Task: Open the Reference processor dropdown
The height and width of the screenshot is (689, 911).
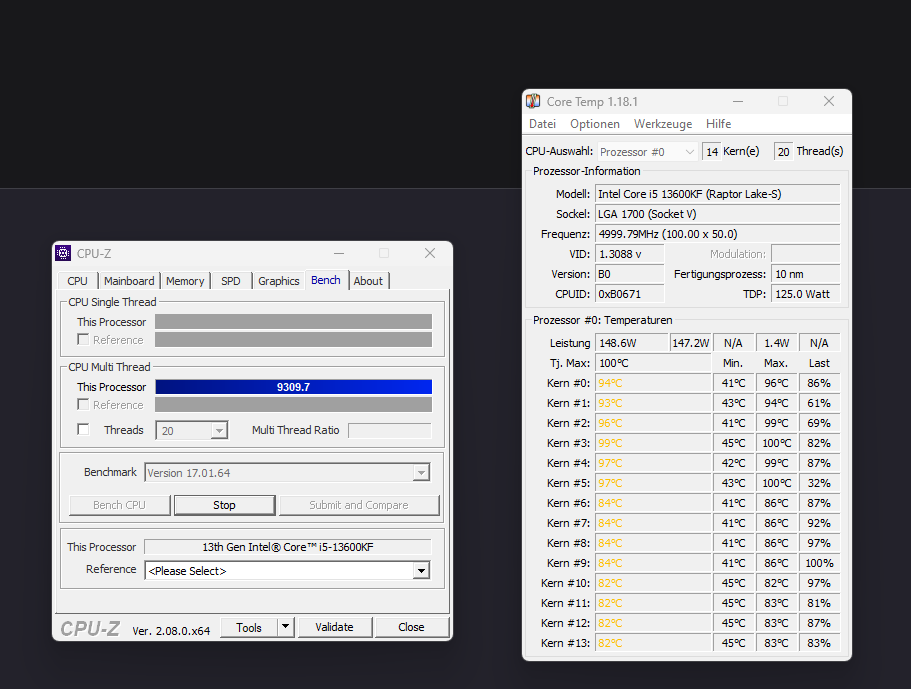Action: [x=421, y=570]
